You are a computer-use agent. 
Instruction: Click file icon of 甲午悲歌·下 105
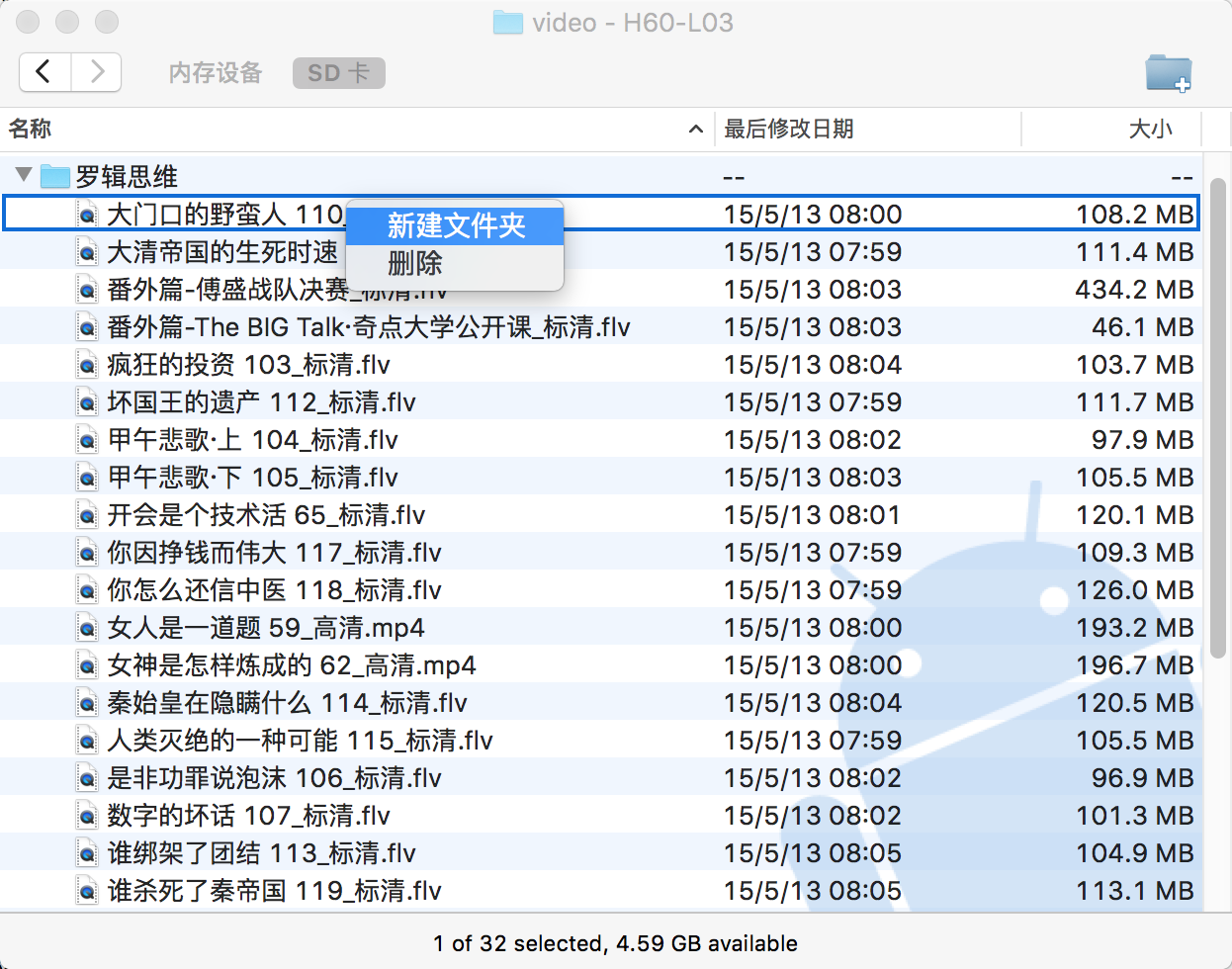[x=88, y=478]
